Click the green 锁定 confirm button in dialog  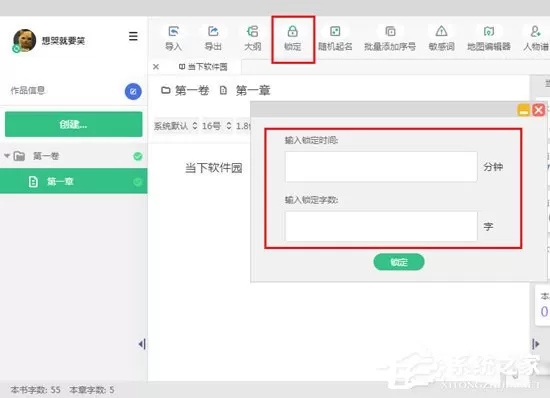click(399, 262)
